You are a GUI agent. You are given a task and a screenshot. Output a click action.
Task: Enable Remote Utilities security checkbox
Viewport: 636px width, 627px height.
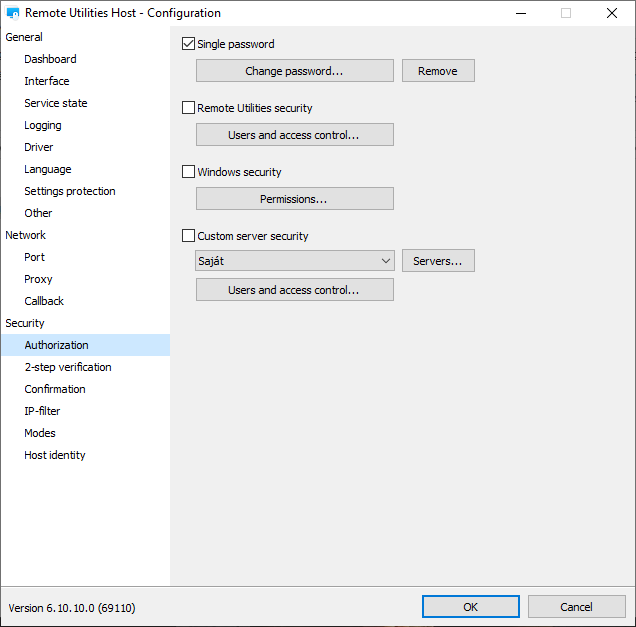[x=188, y=108]
